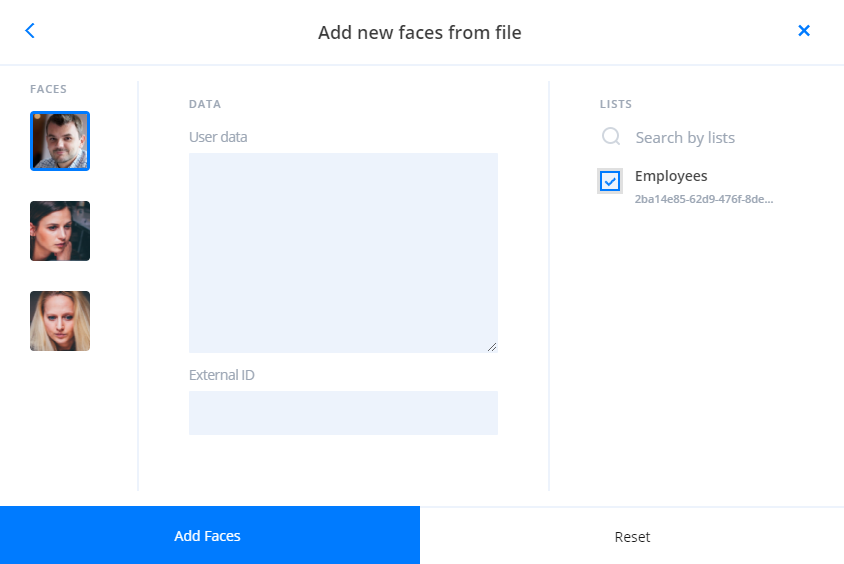
Task: Click the User data field label
Action: 218,137
